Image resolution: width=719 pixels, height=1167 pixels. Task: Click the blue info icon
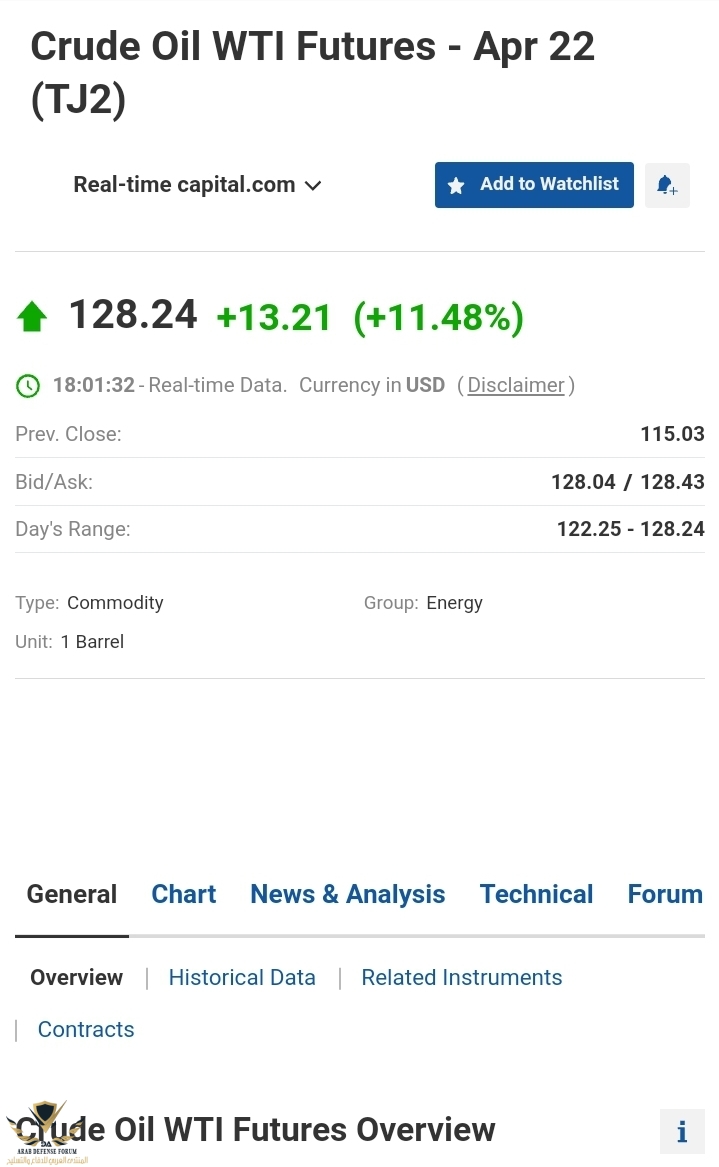[x=682, y=1131]
